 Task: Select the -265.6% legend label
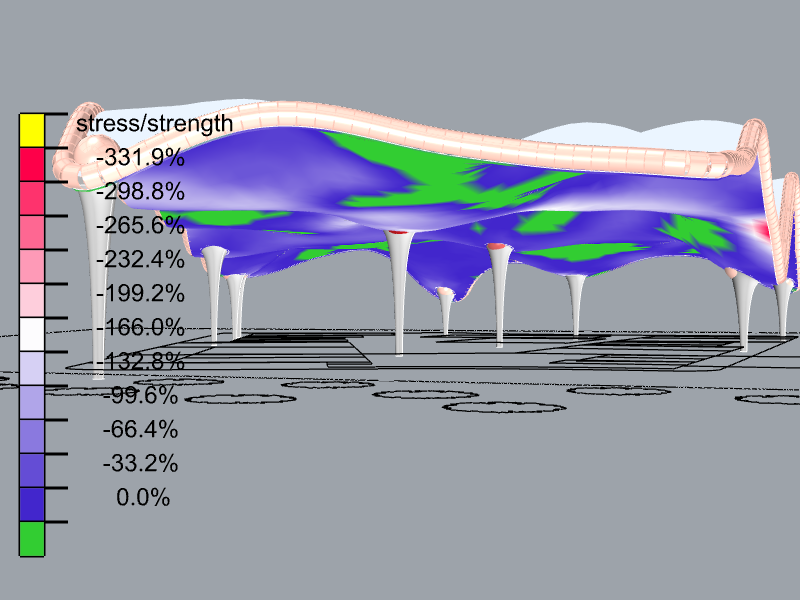point(140,226)
